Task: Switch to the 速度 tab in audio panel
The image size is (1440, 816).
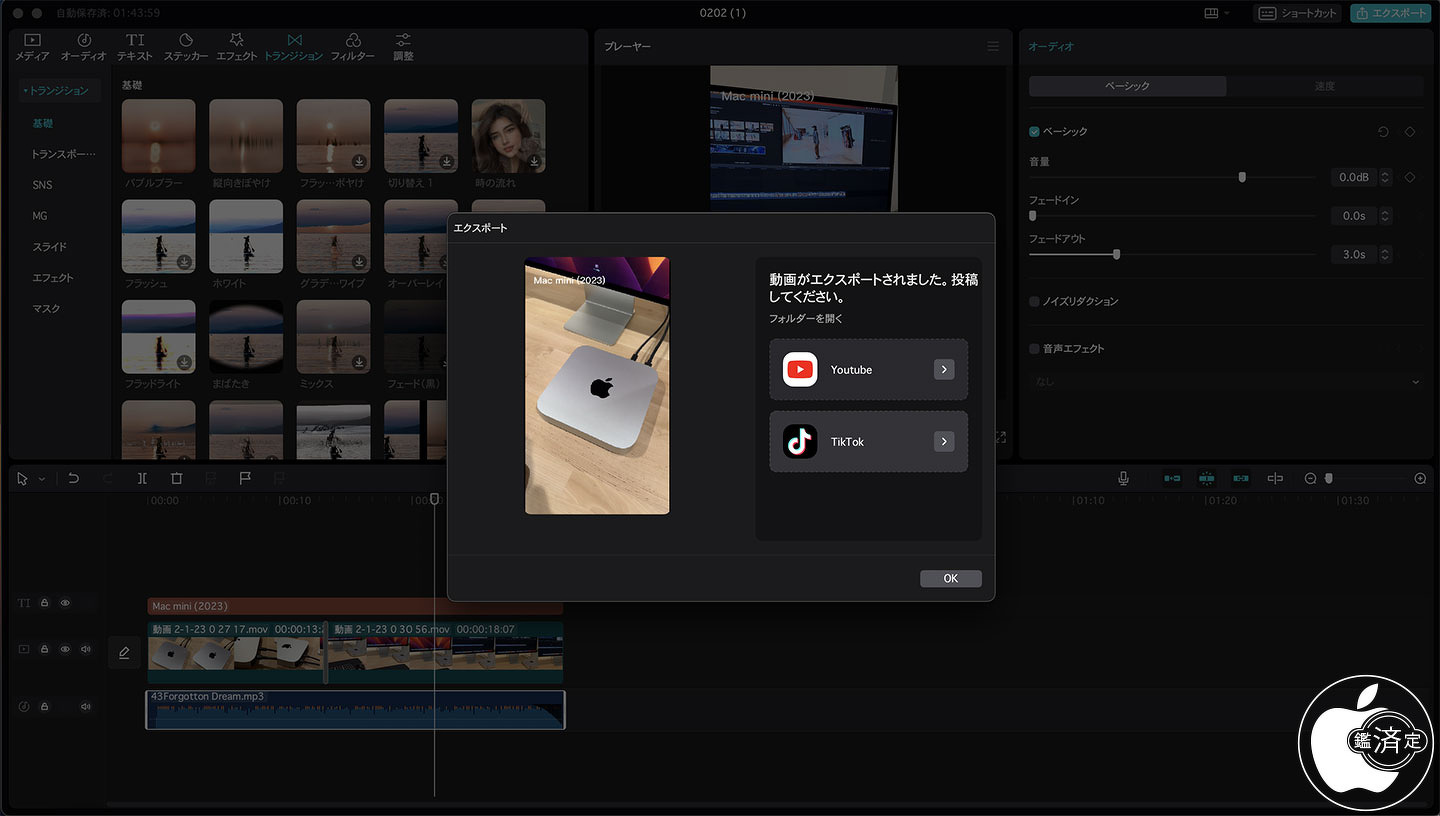Action: (1324, 86)
